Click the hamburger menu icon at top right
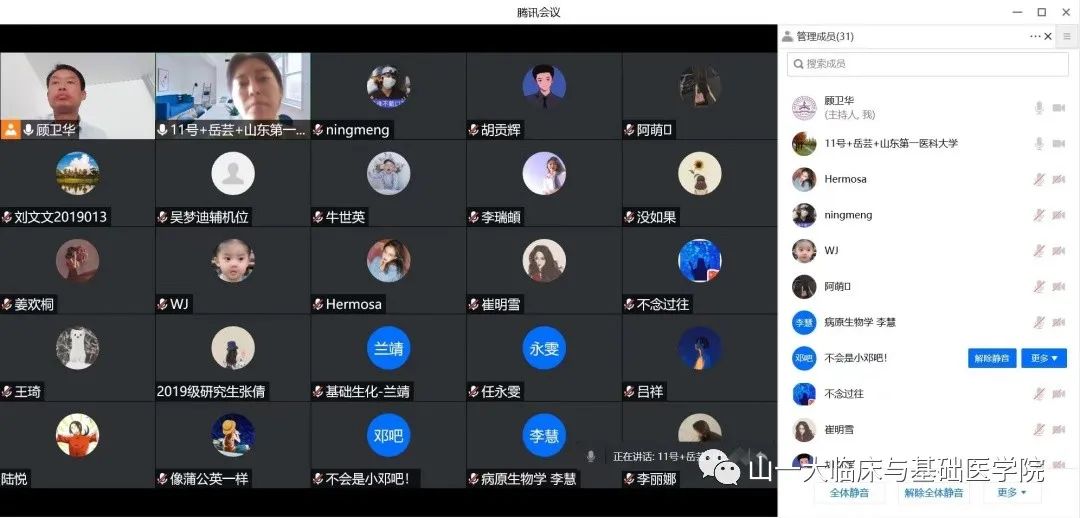Viewport: 1080px width, 518px height. (1067, 36)
